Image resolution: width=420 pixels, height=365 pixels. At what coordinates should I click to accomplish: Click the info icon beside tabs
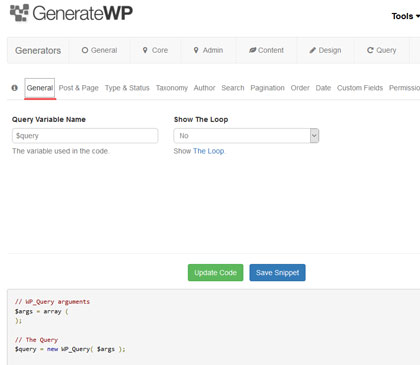(x=15, y=88)
